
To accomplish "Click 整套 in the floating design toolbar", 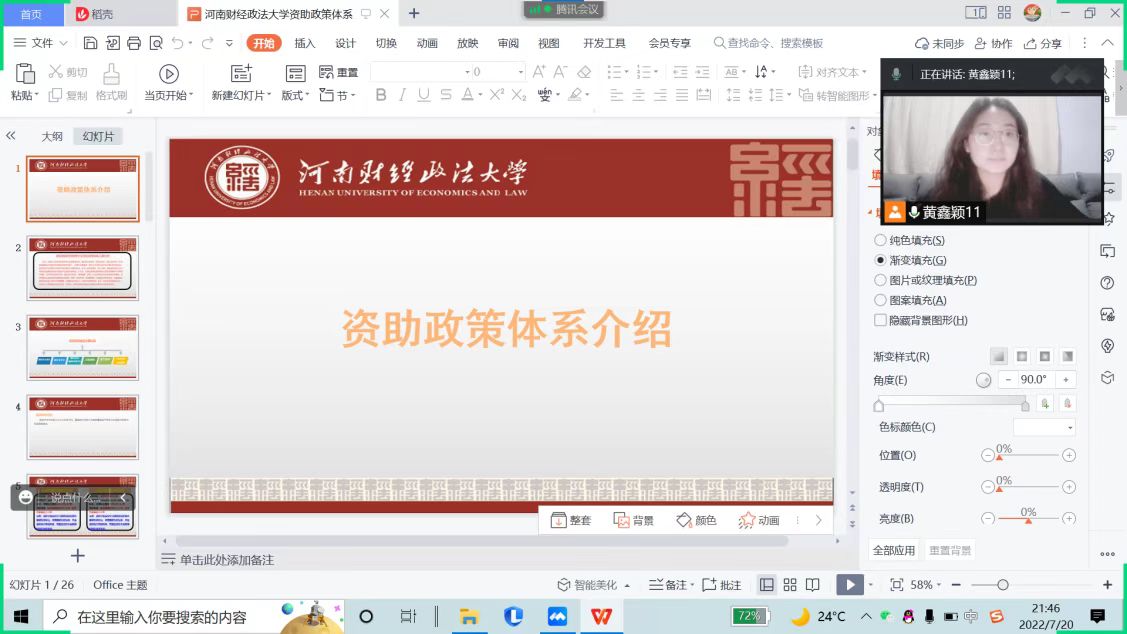I will (571, 520).
